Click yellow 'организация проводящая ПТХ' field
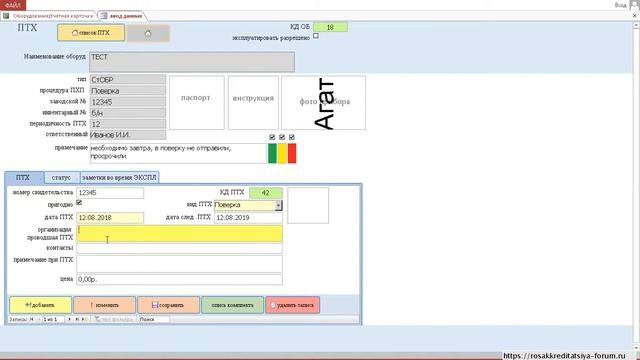 [x=179, y=233]
